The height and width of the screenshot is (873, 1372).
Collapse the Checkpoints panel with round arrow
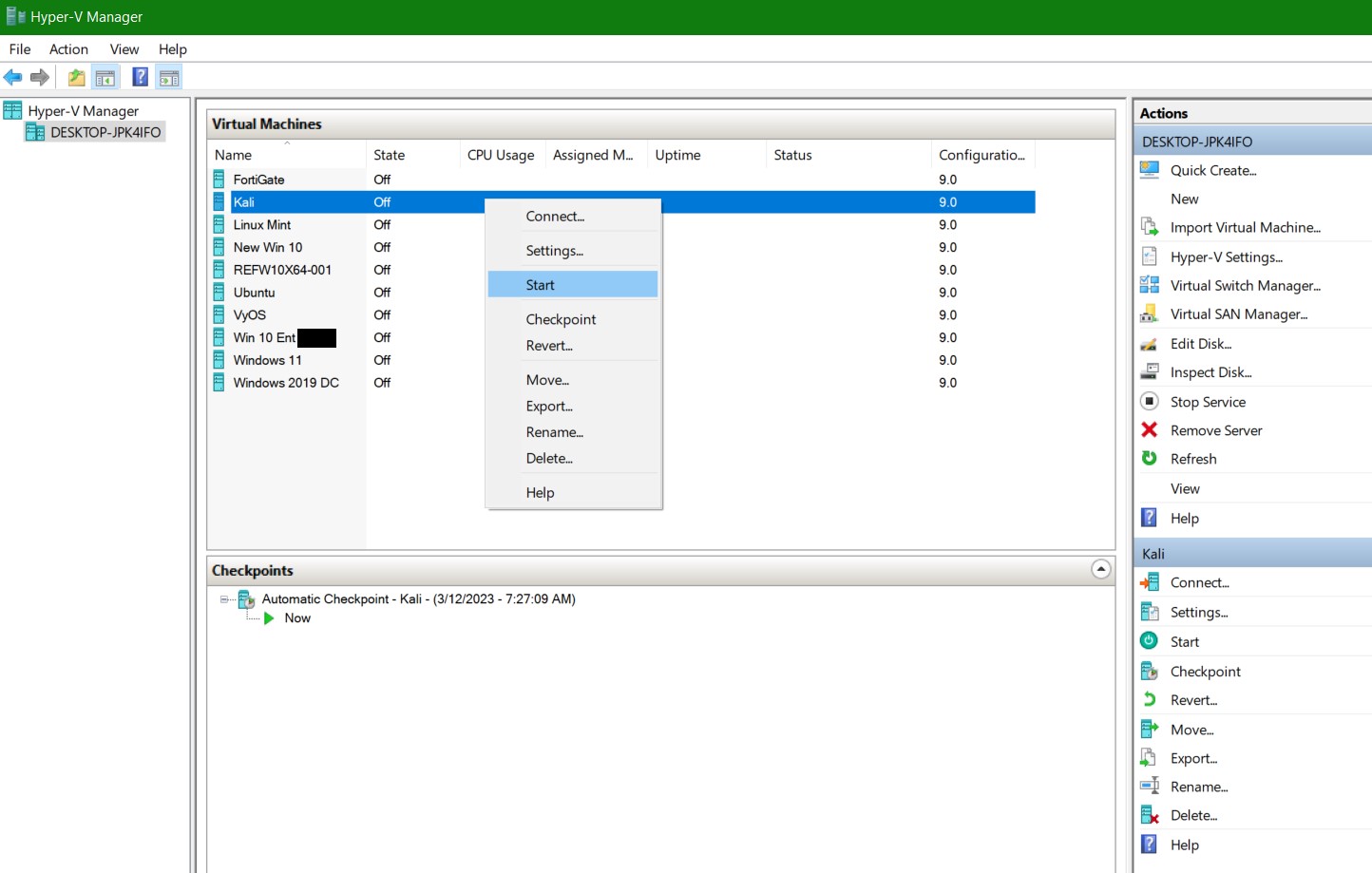pos(1101,570)
